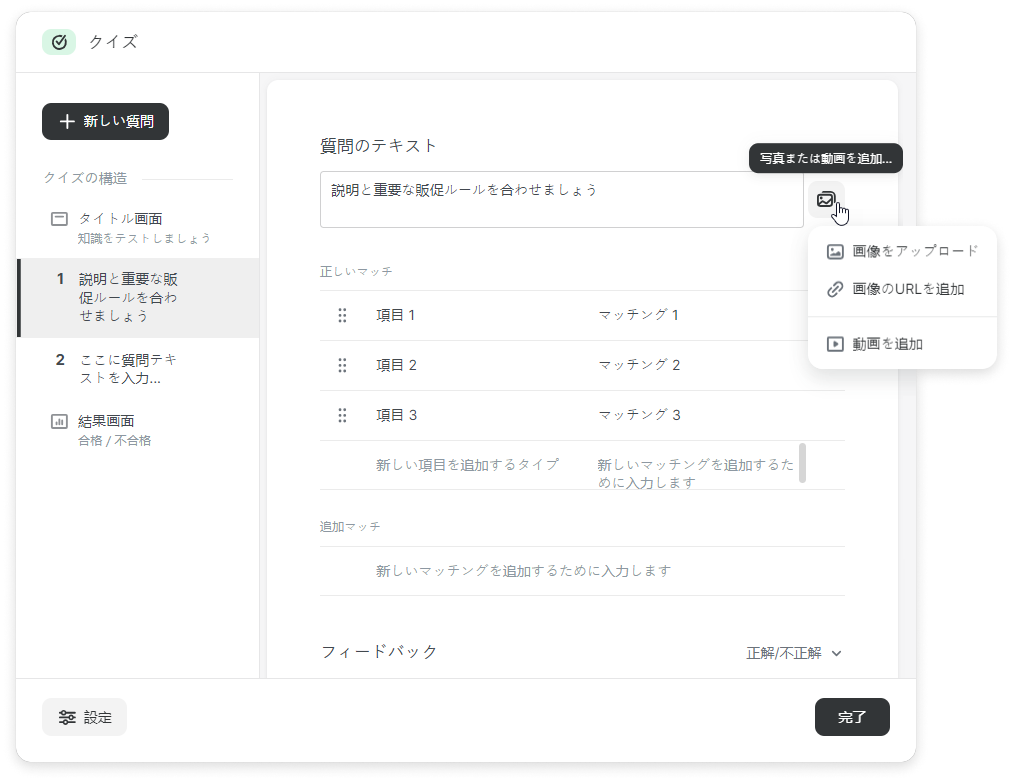Click drag handle icon for 項目 1
This screenshot has width=1012, height=782.
[x=342, y=316]
